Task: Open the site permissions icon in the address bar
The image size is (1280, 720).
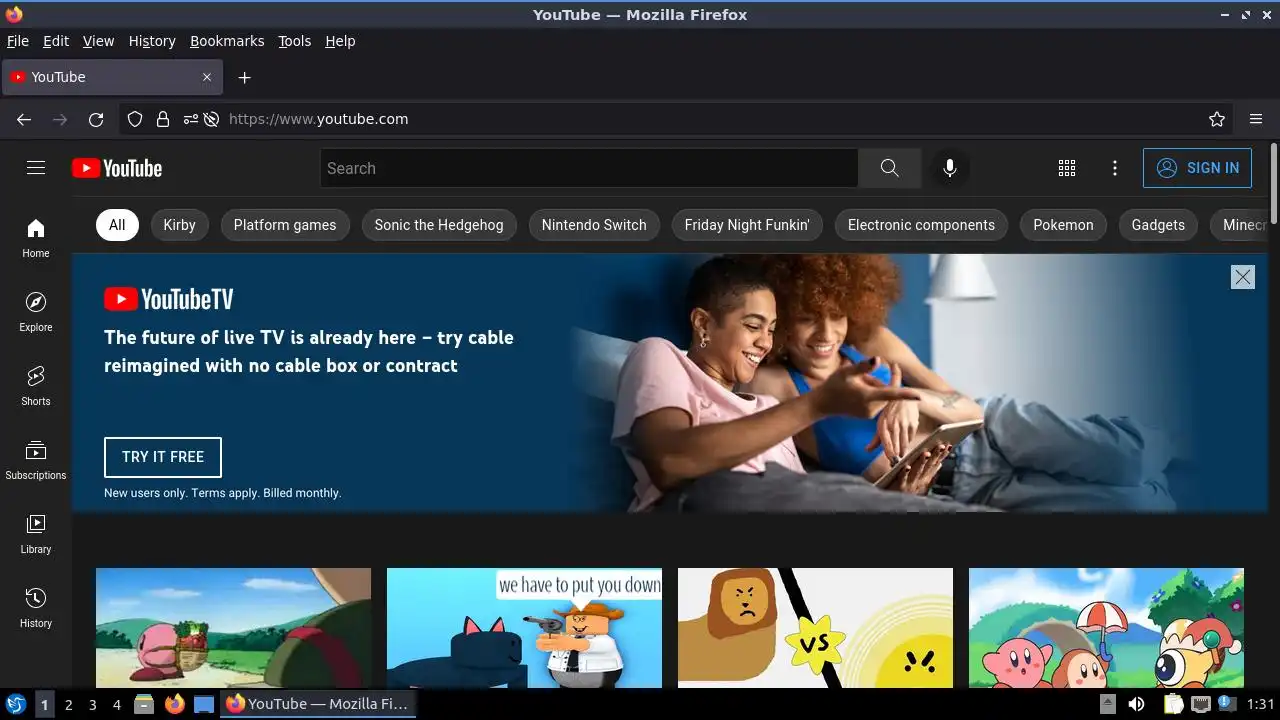Action: 191,119
